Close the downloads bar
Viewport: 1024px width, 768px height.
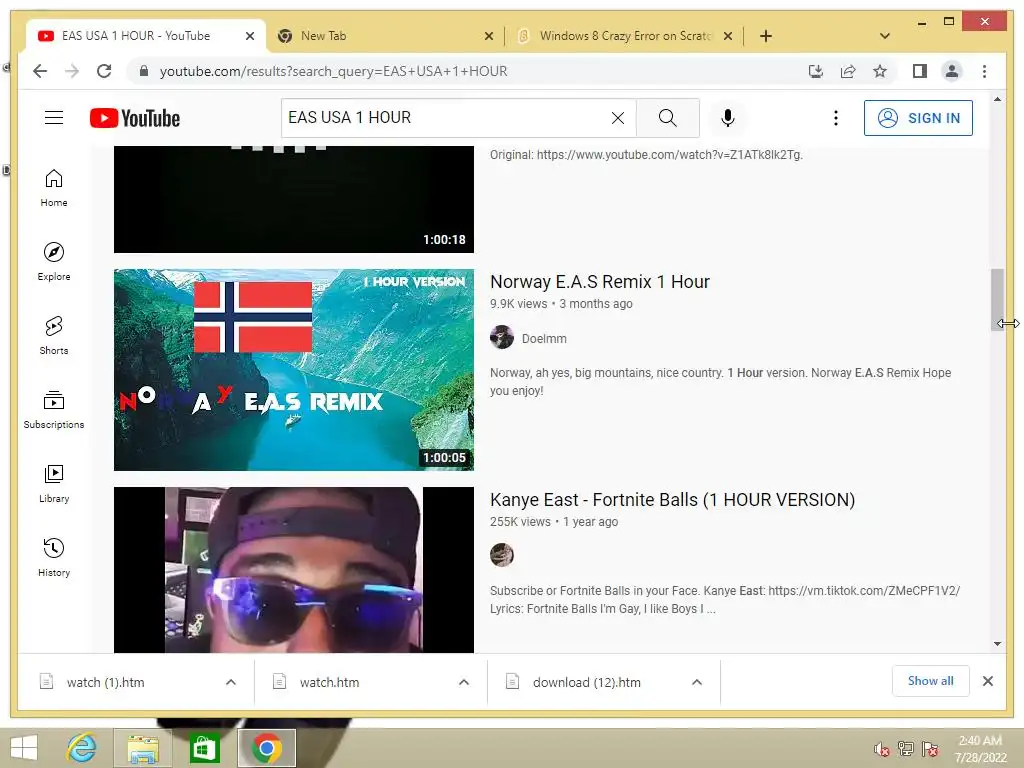(x=988, y=681)
